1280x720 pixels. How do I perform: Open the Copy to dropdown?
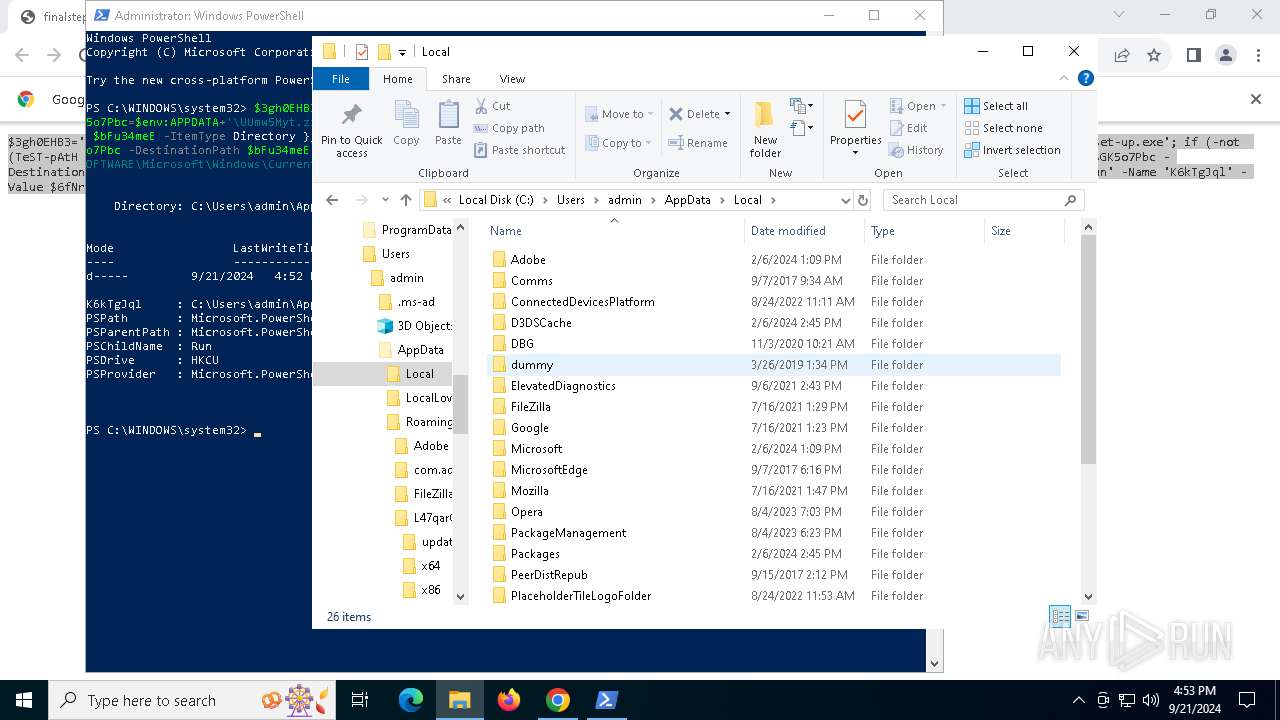click(x=619, y=143)
